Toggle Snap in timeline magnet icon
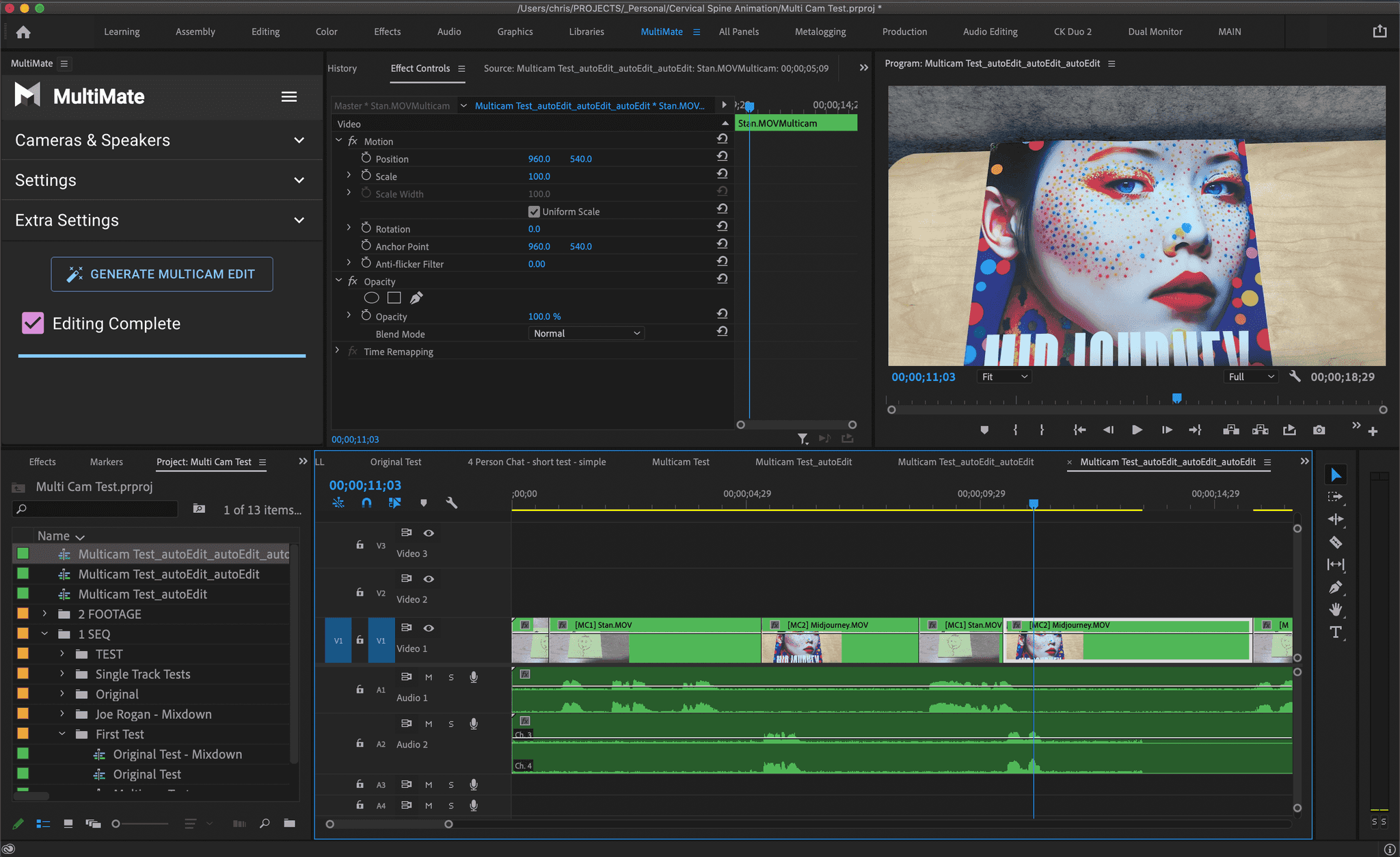The width and height of the screenshot is (1400, 857). pyautogui.click(x=367, y=503)
